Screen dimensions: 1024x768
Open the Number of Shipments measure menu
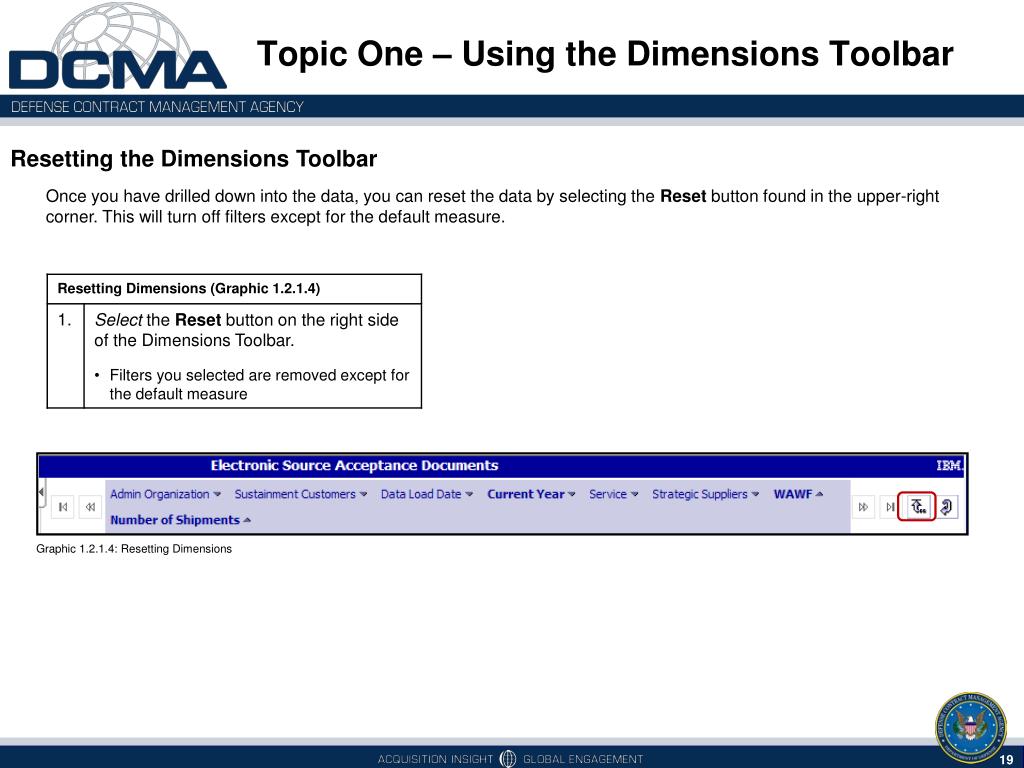point(181,520)
